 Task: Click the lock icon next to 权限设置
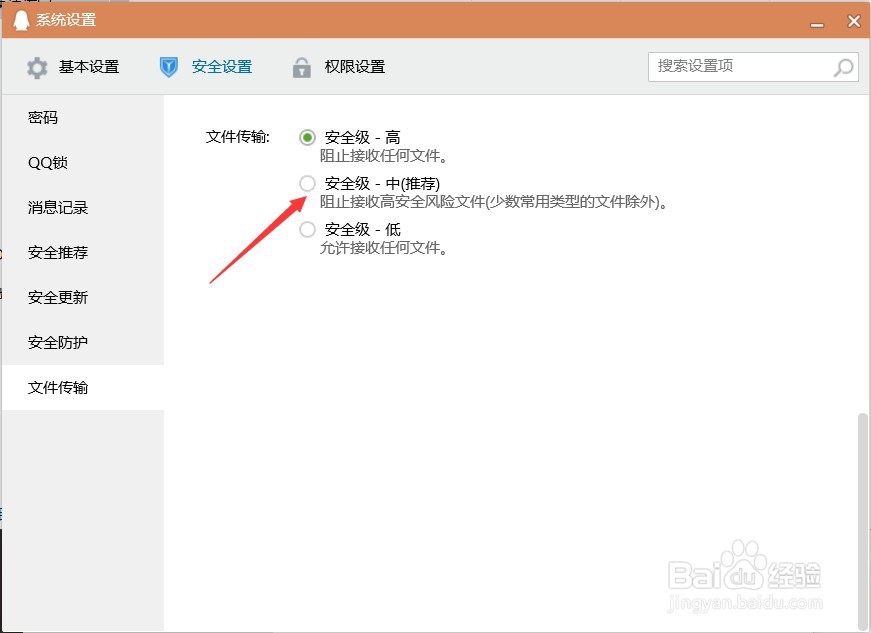(x=301, y=67)
